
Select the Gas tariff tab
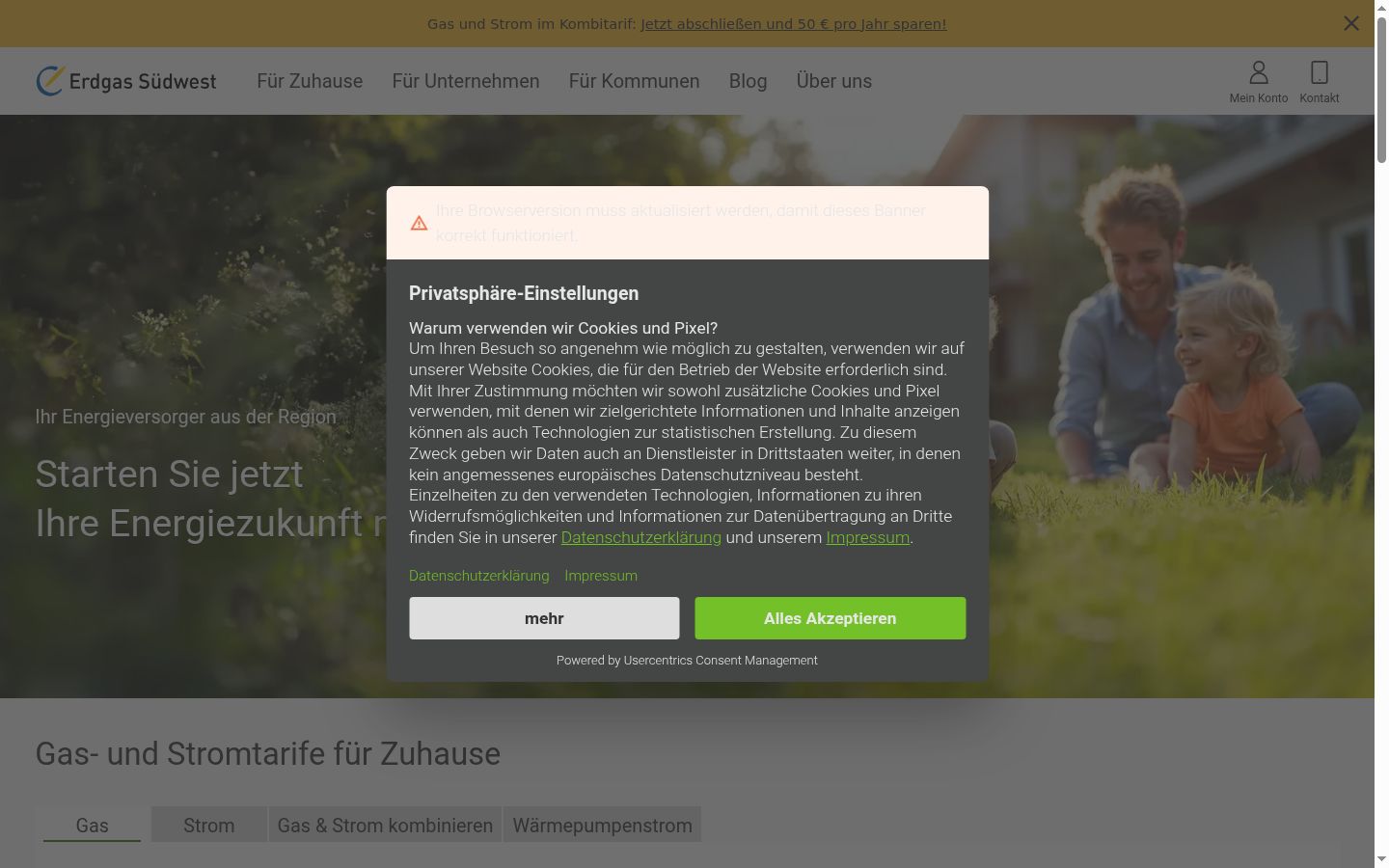click(93, 825)
